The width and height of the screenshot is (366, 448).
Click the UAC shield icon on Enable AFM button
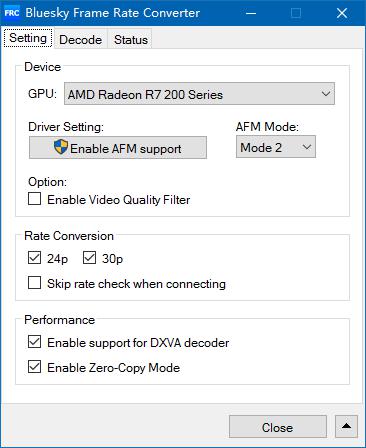pyautogui.click(x=61, y=147)
